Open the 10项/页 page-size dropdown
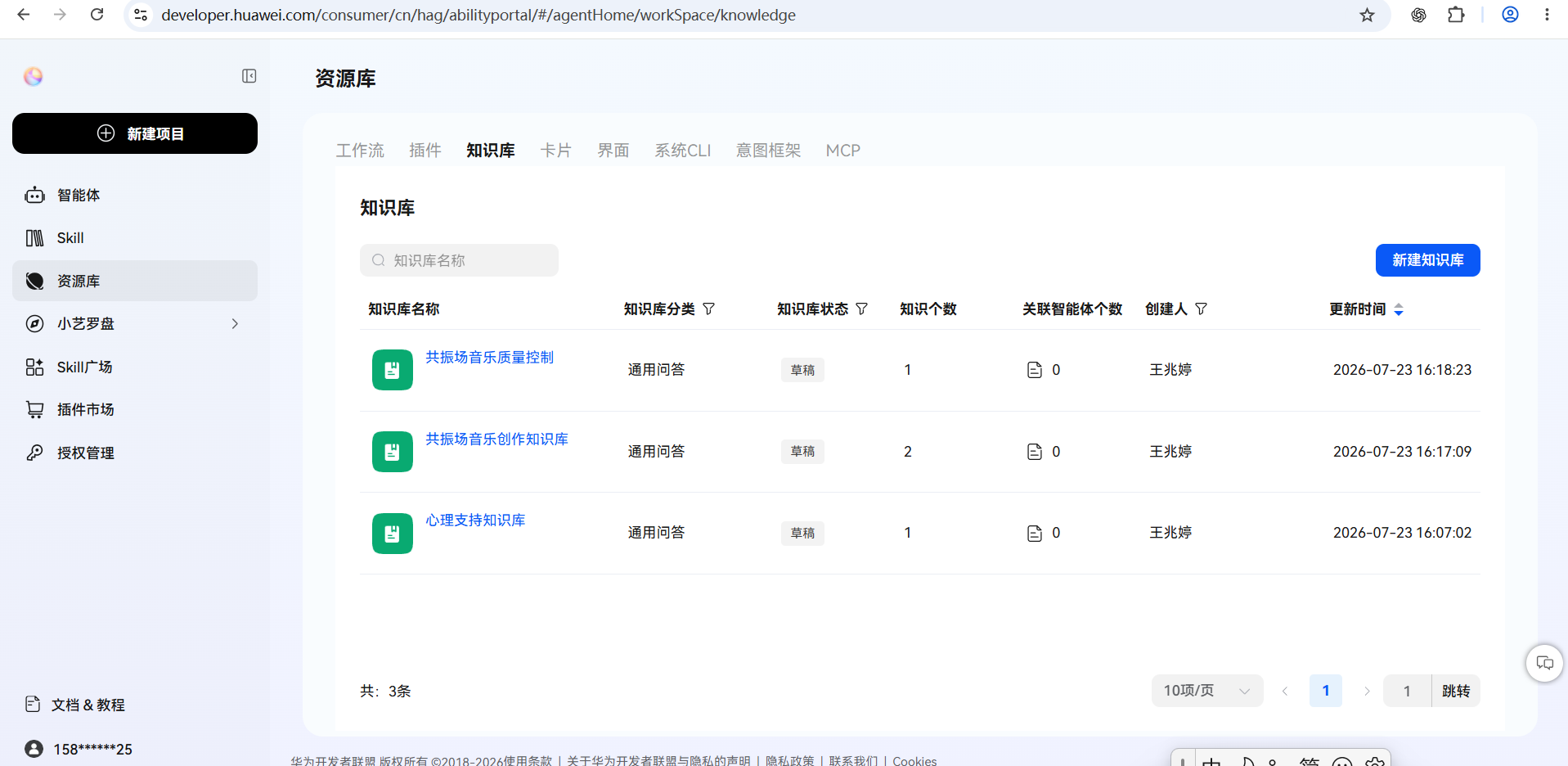Image resolution: width=1568 pixels, height=766 pixels. (x=1207, y=691)
